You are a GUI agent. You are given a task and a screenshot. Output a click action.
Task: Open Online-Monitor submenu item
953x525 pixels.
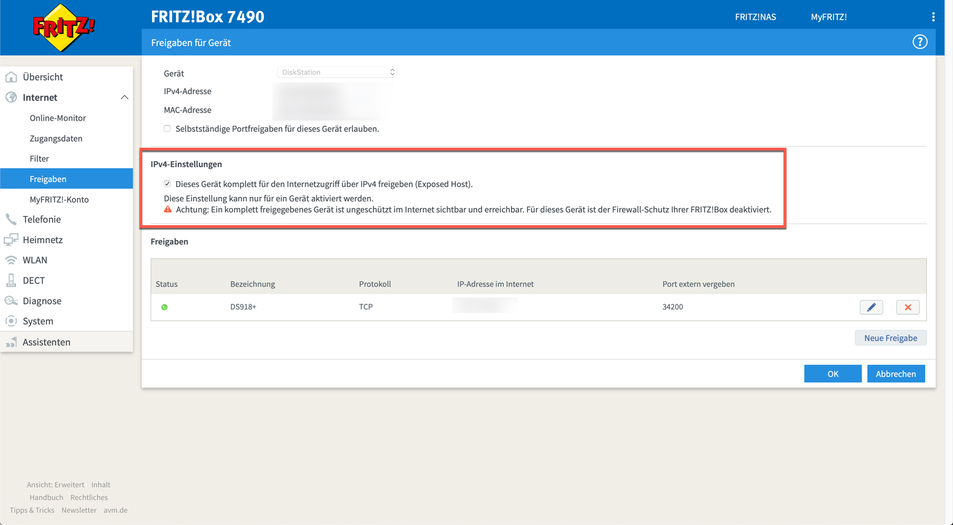[58, 118]
